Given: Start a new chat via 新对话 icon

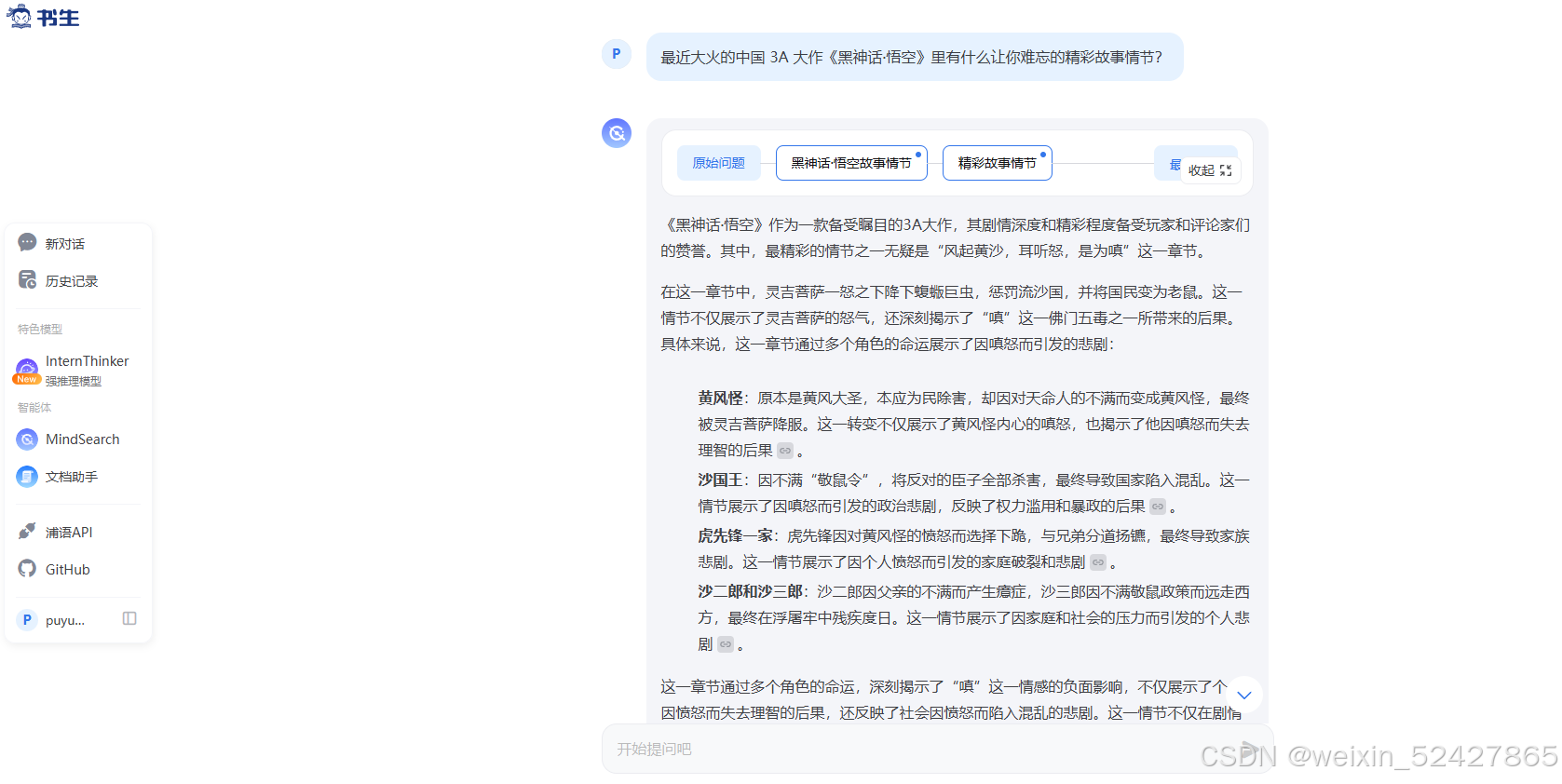Looking at the screenshot, I should click(x=27, y=242).
